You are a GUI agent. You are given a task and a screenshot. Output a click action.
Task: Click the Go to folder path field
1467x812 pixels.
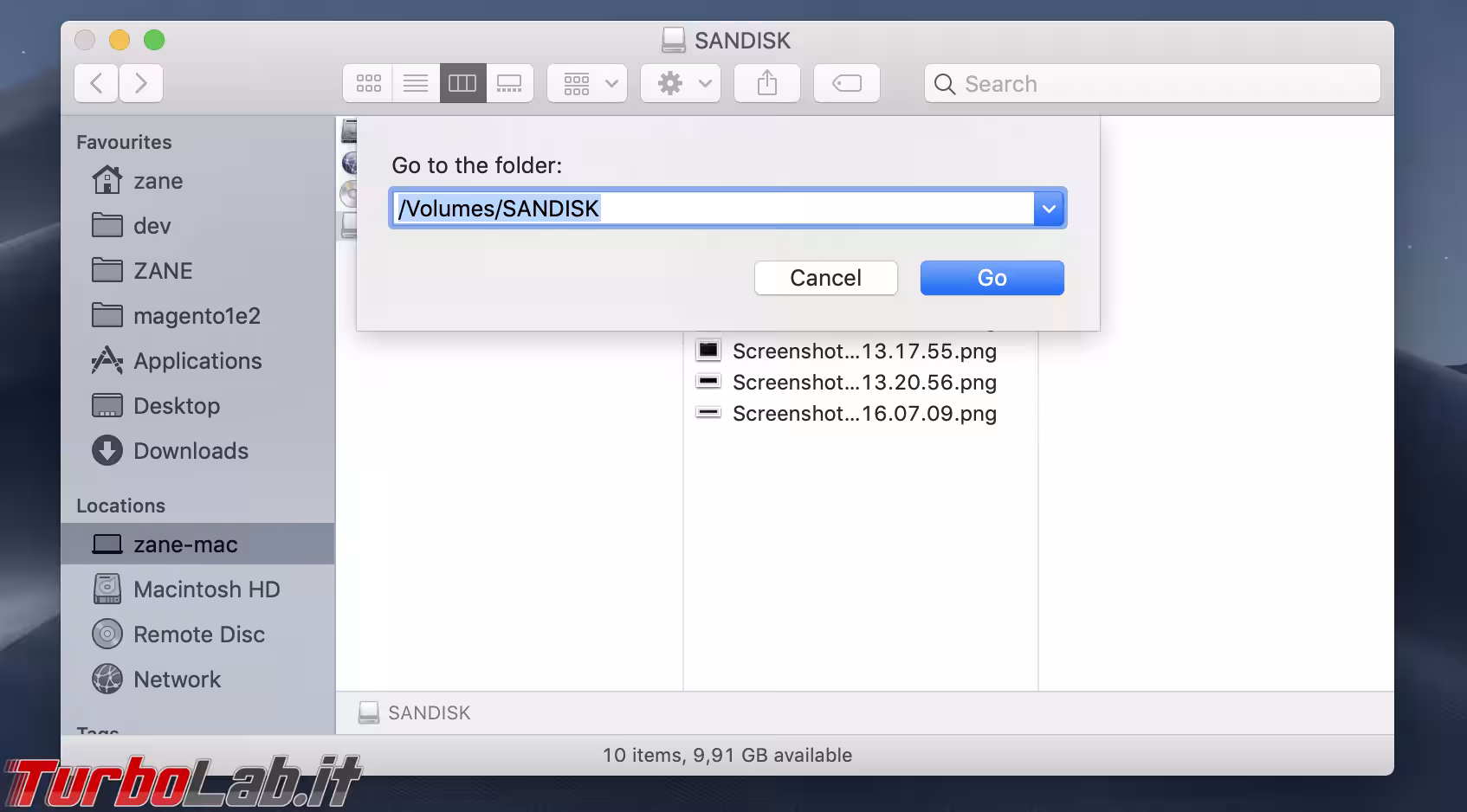[713, 209]
